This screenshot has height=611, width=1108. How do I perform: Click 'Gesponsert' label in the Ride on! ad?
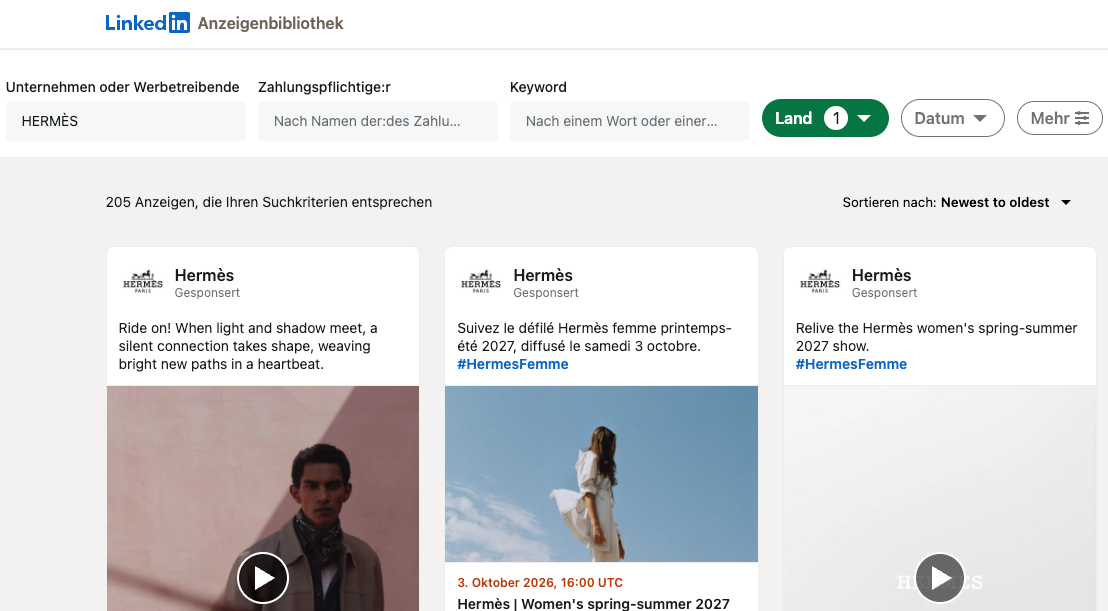[x=207, y=292]
